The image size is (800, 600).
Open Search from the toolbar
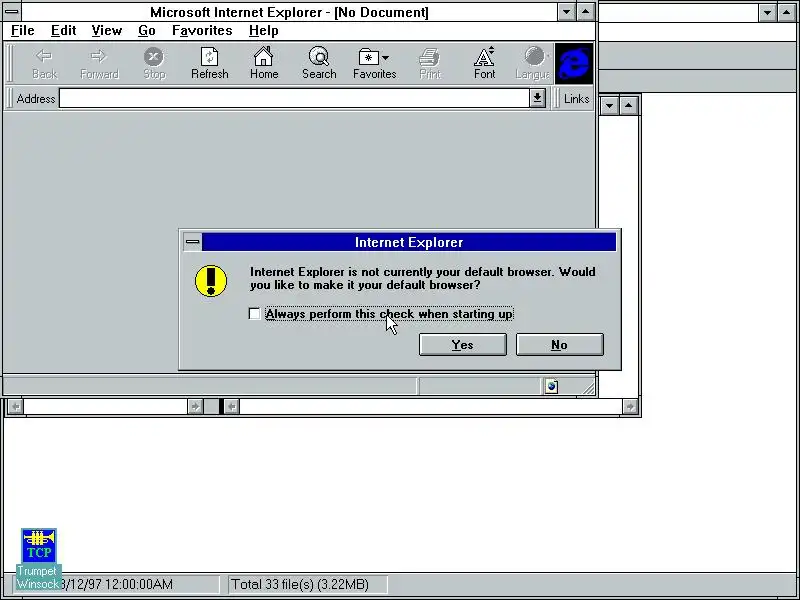pos(319,63)
